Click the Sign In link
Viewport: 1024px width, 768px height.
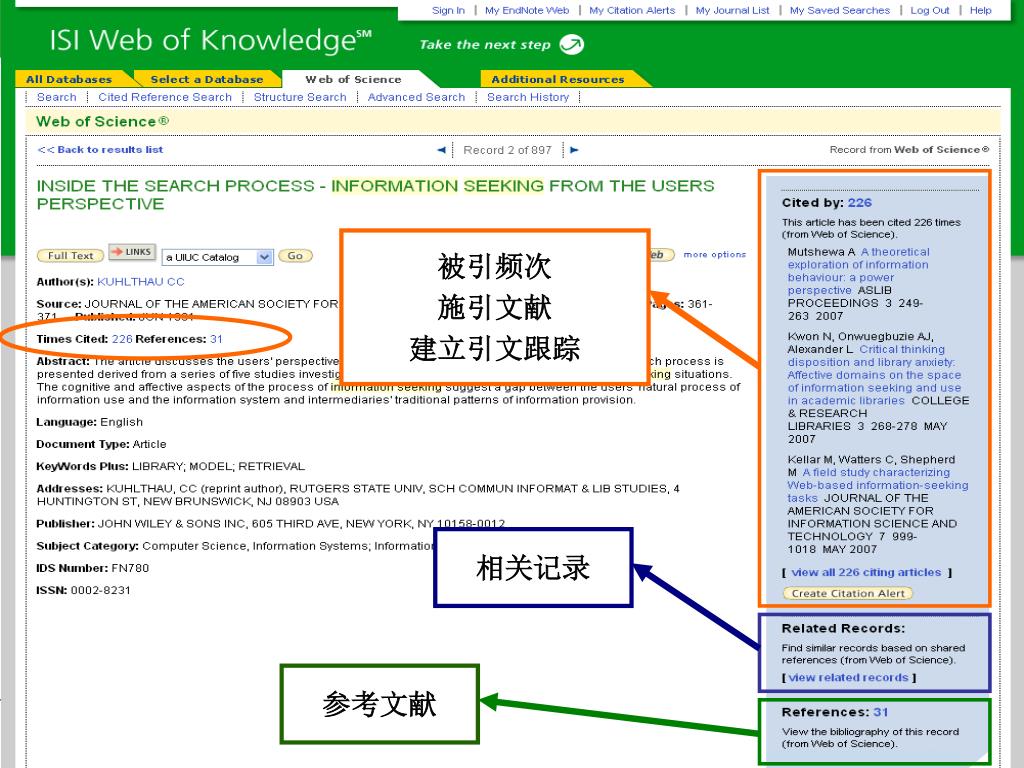(x=448, y=10)
